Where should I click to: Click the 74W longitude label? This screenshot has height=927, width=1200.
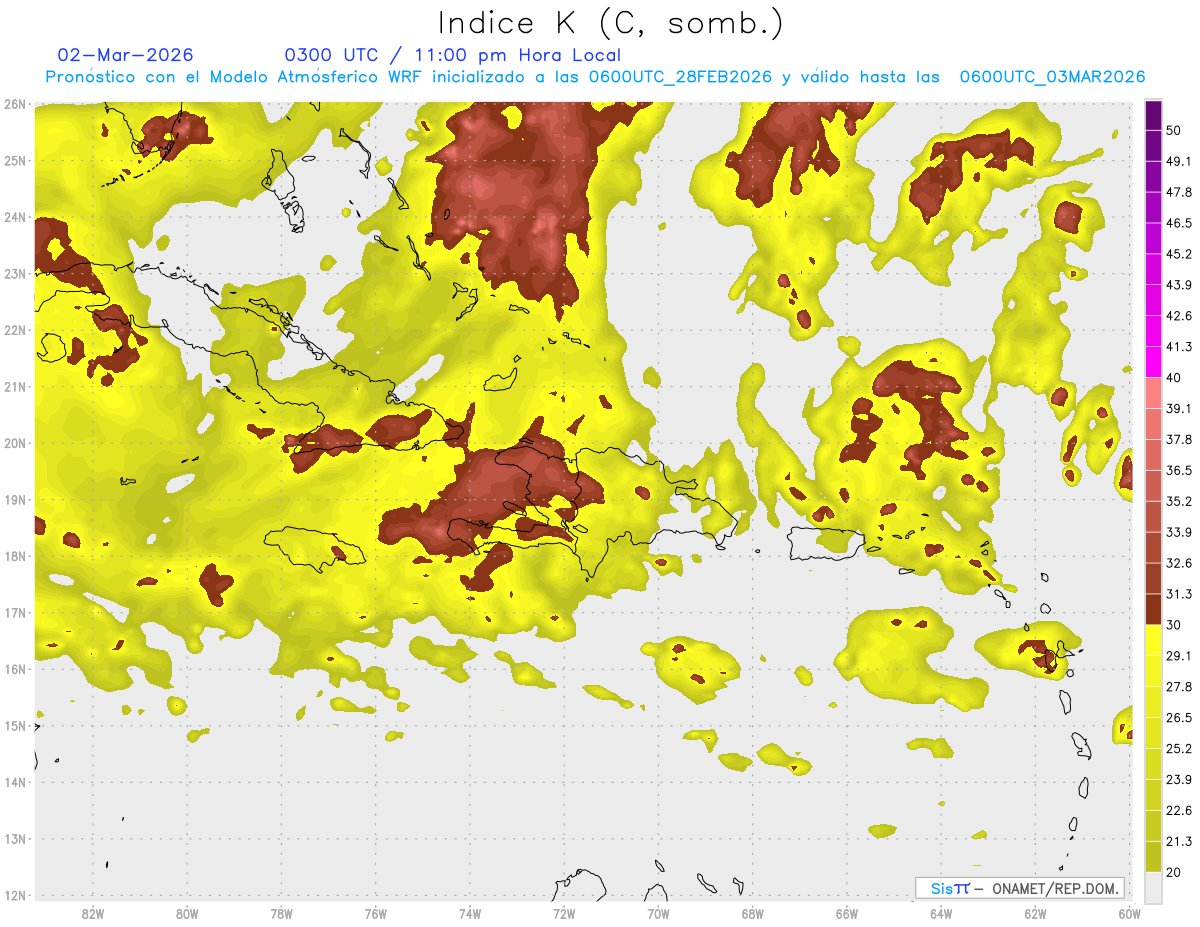point(470,913)
